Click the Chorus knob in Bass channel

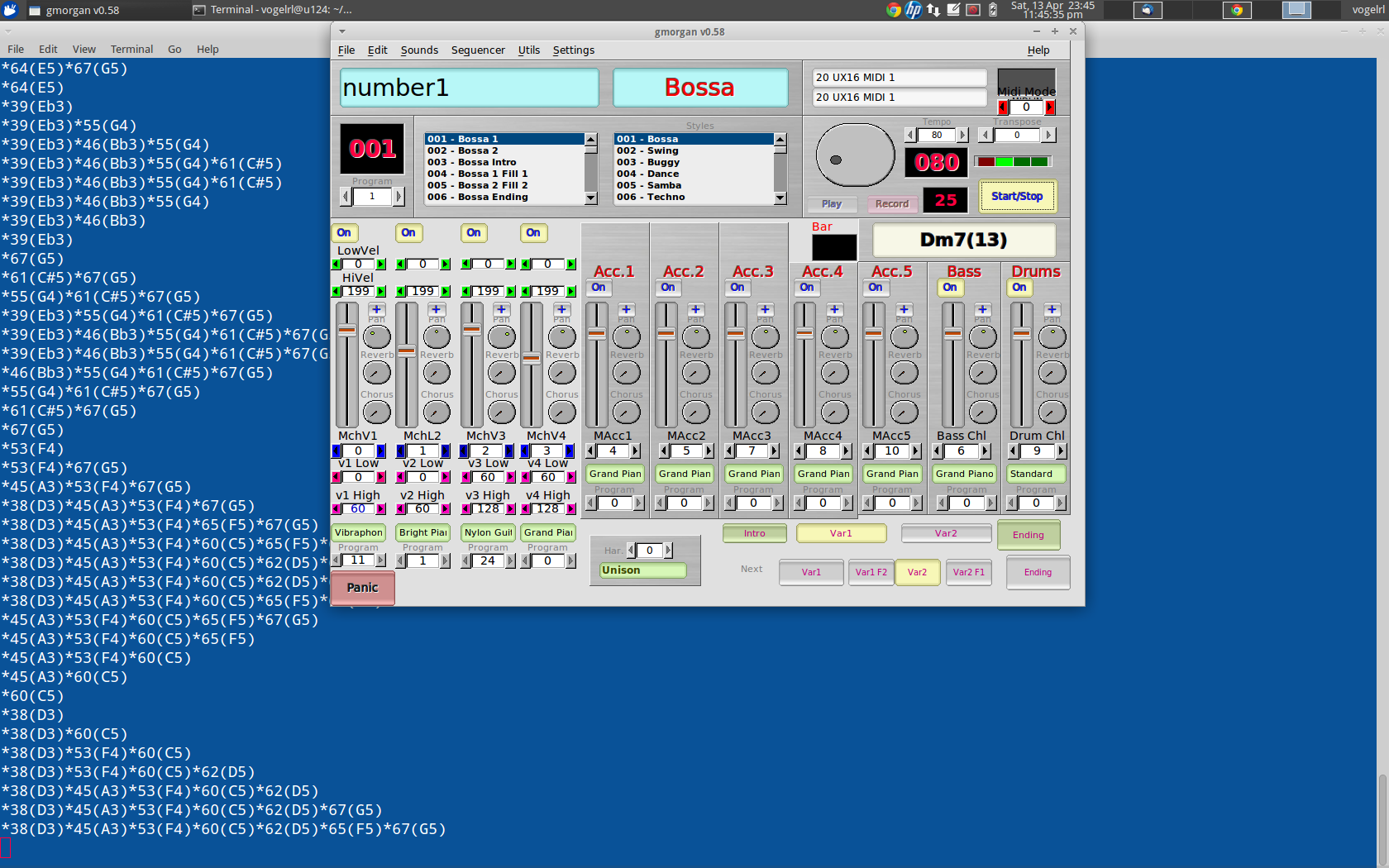982,412
